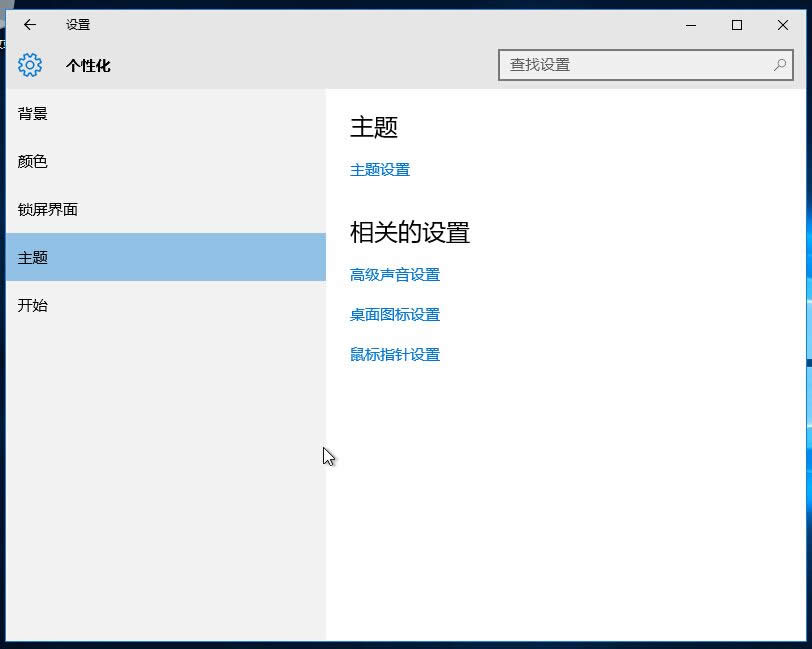Click the 相关的设置 heading area
Screen dimensions: 812x649
409,232
